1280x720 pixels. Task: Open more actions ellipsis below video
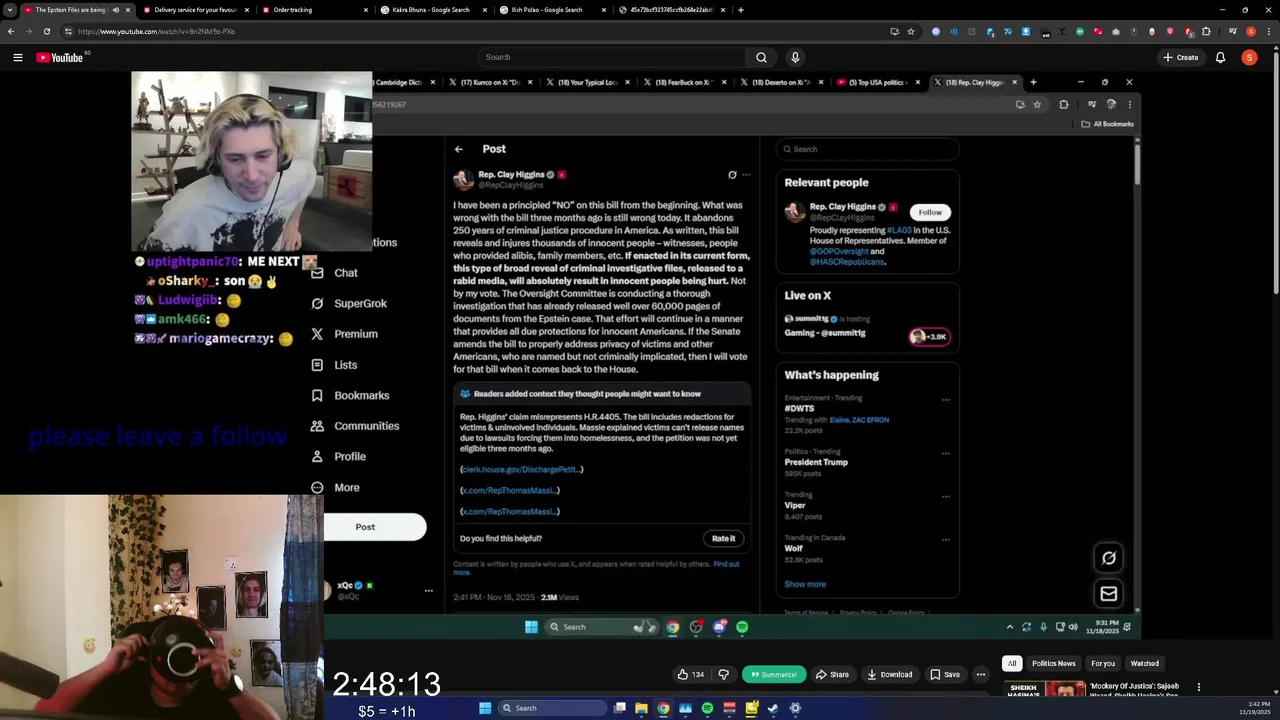[x=981, y=674]
